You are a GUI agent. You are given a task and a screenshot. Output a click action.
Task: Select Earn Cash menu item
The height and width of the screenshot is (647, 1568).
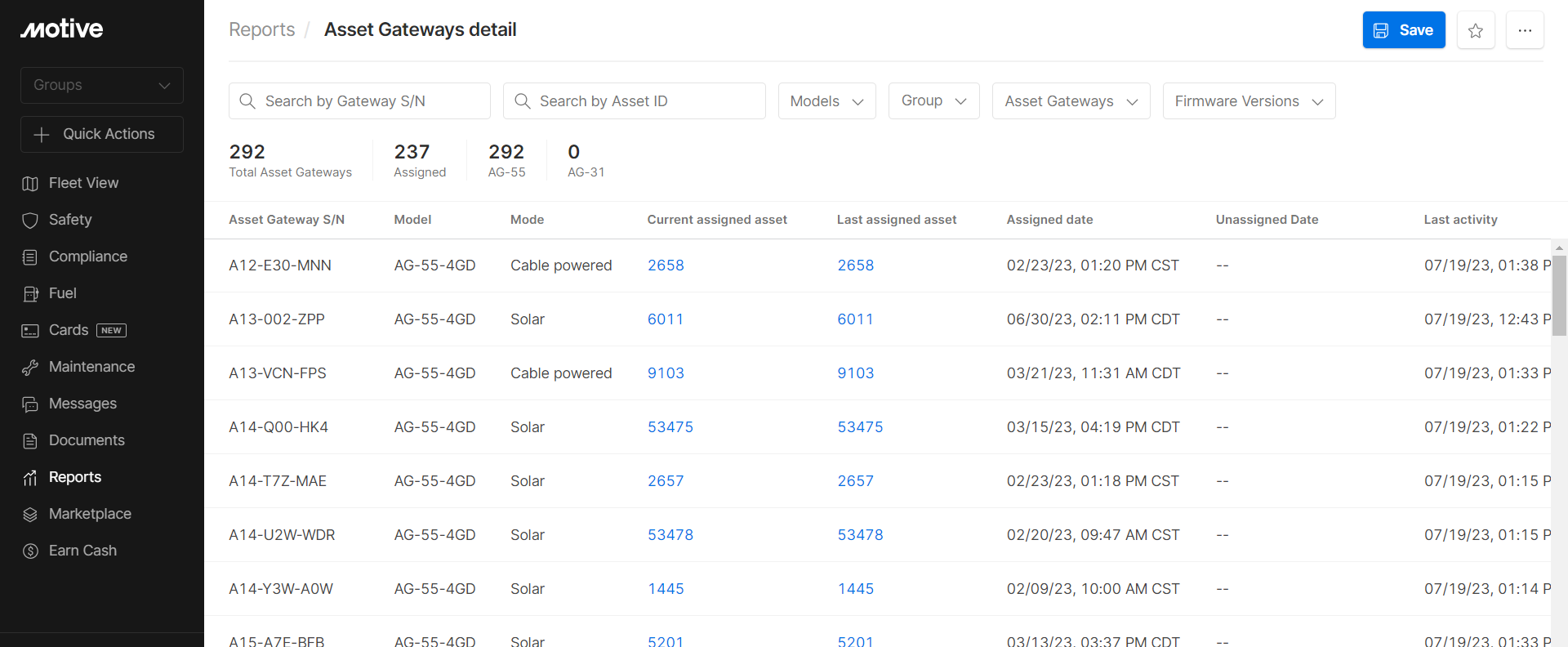[82, 551]
